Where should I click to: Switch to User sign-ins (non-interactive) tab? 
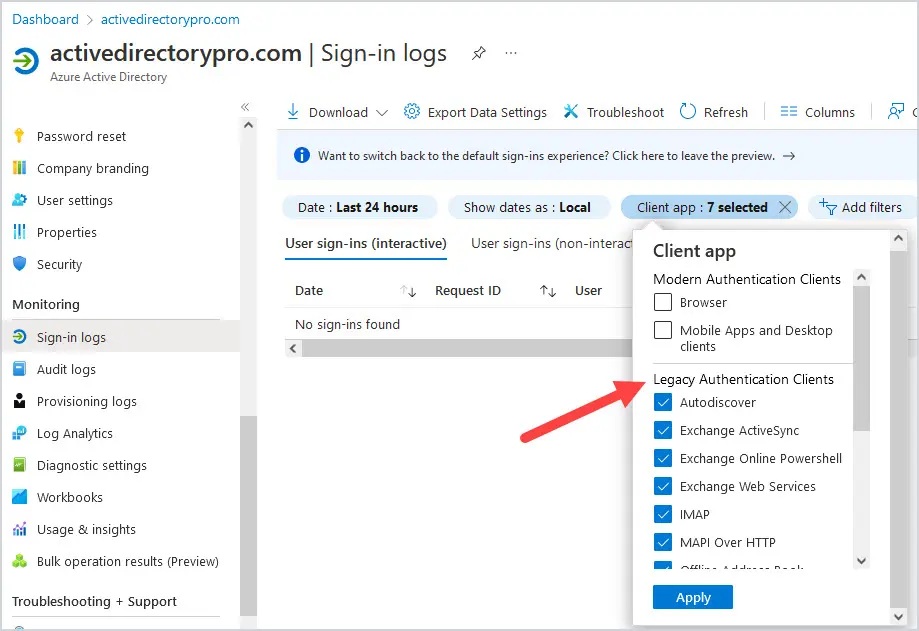click(x=552, y=244)
